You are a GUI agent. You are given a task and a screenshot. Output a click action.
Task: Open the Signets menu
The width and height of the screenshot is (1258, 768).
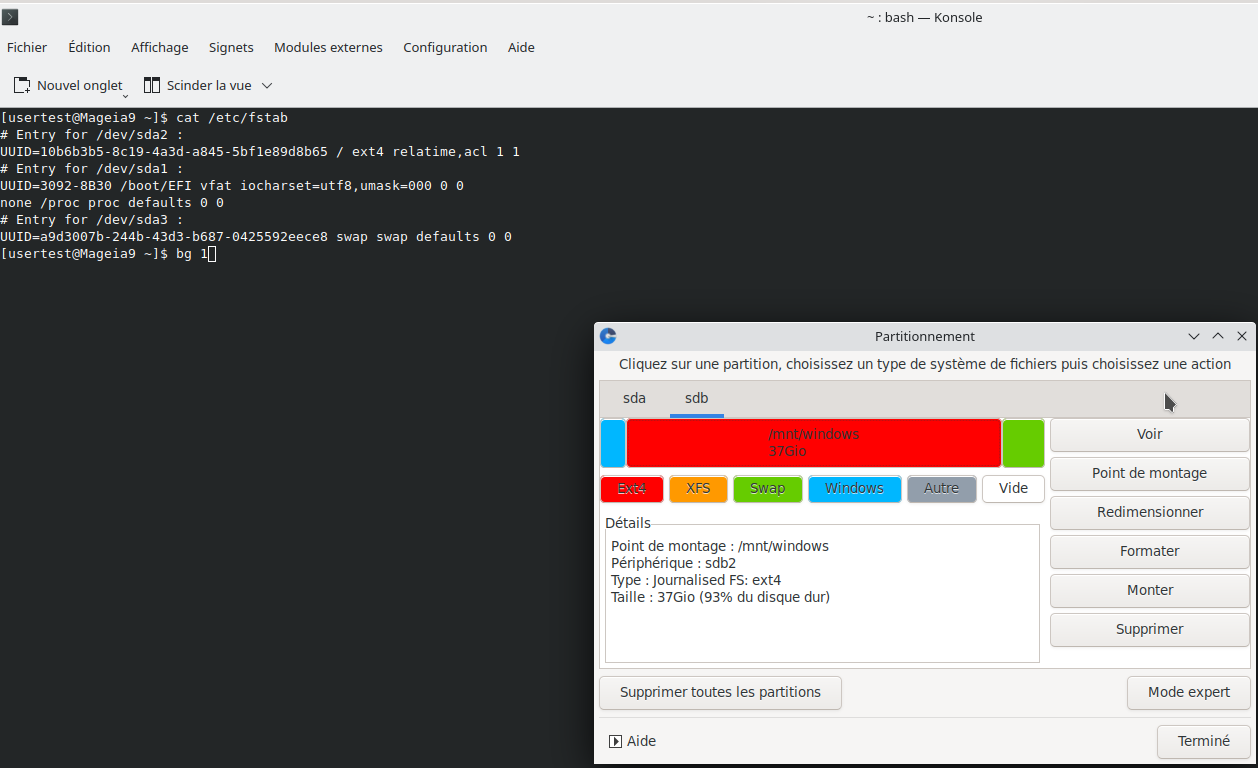[x=231, y=47]
